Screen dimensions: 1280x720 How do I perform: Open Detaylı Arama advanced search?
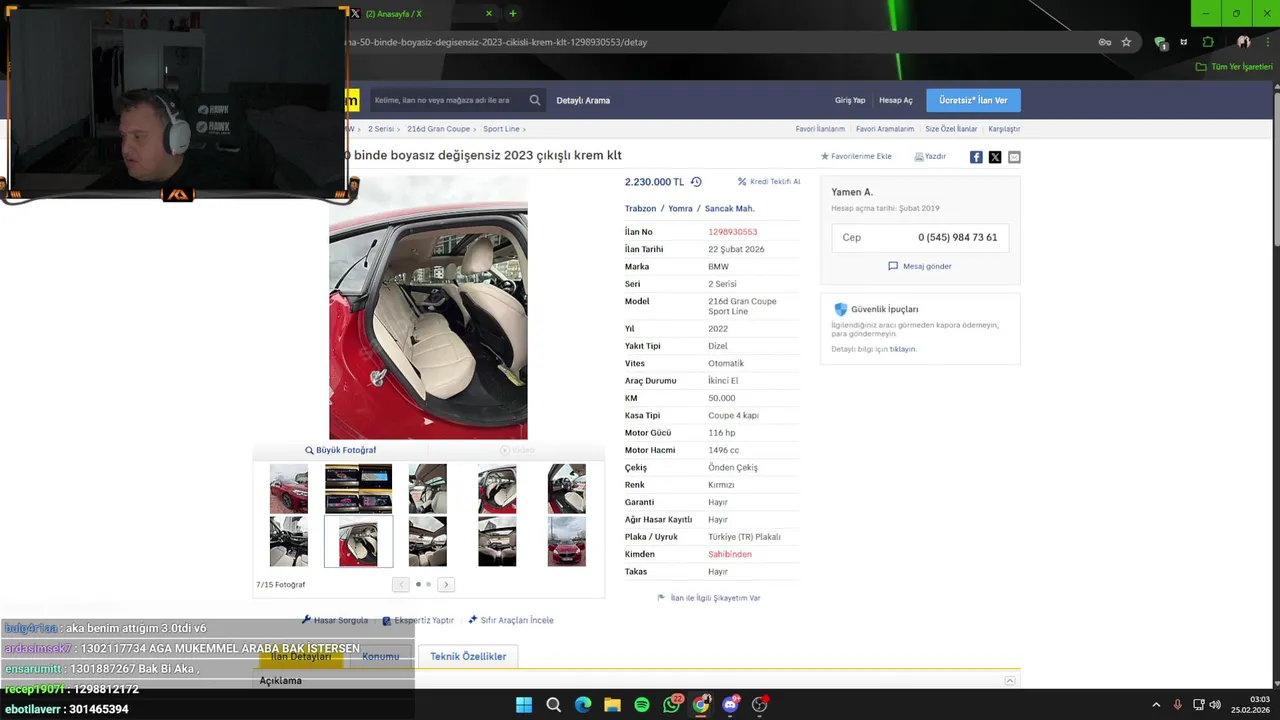pos(583,100)
